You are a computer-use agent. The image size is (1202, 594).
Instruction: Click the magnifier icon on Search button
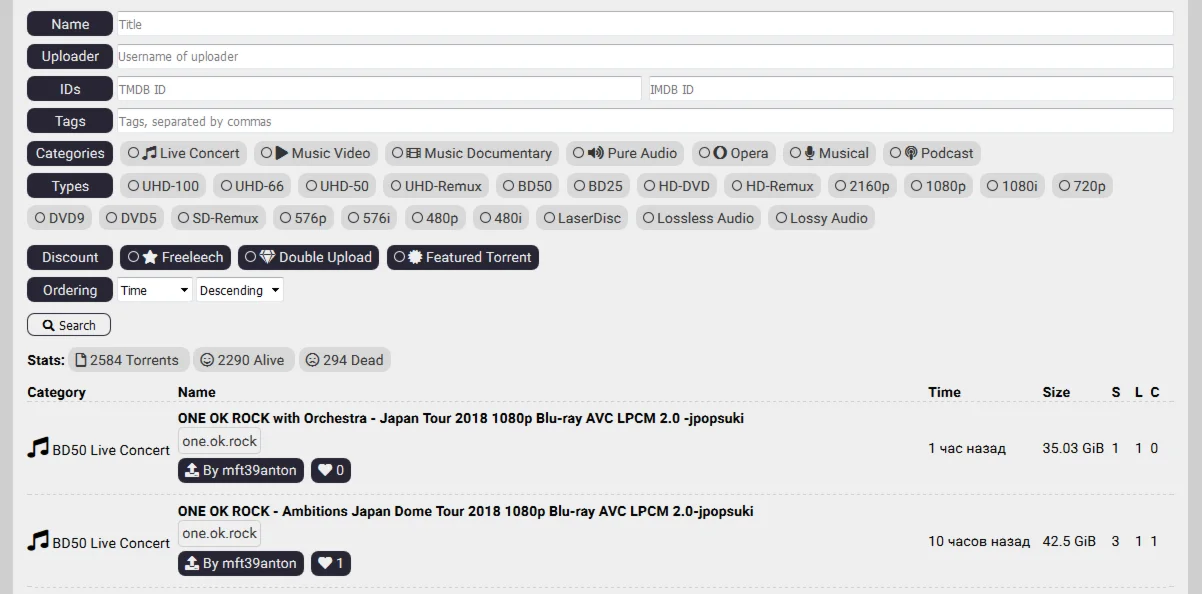coord(47,325)
